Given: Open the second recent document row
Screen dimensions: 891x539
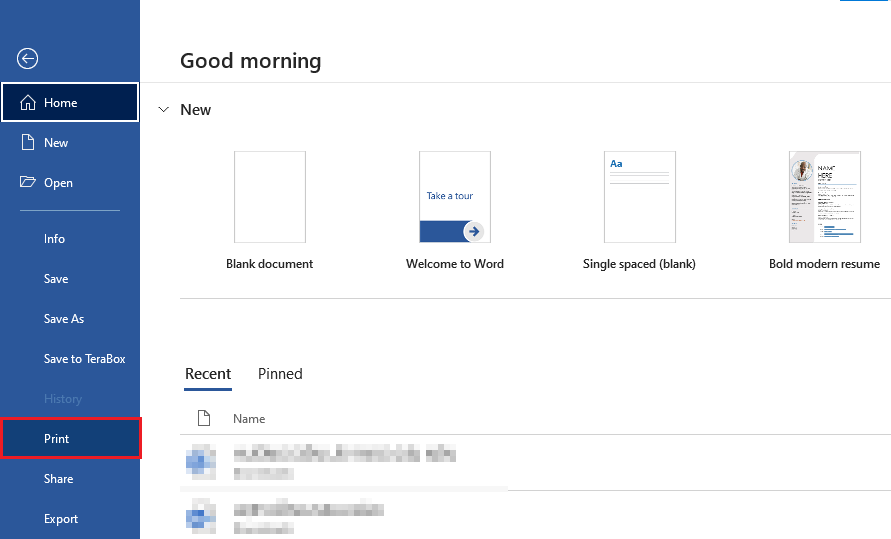Looking at the screenshot, I should click(x=535, y=516).
